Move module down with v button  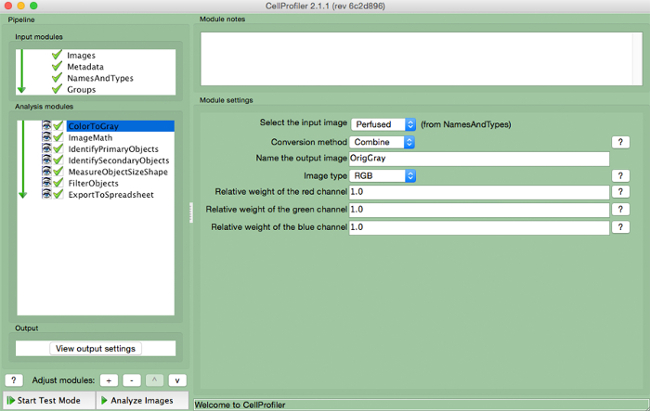click(x=177, y=380)
